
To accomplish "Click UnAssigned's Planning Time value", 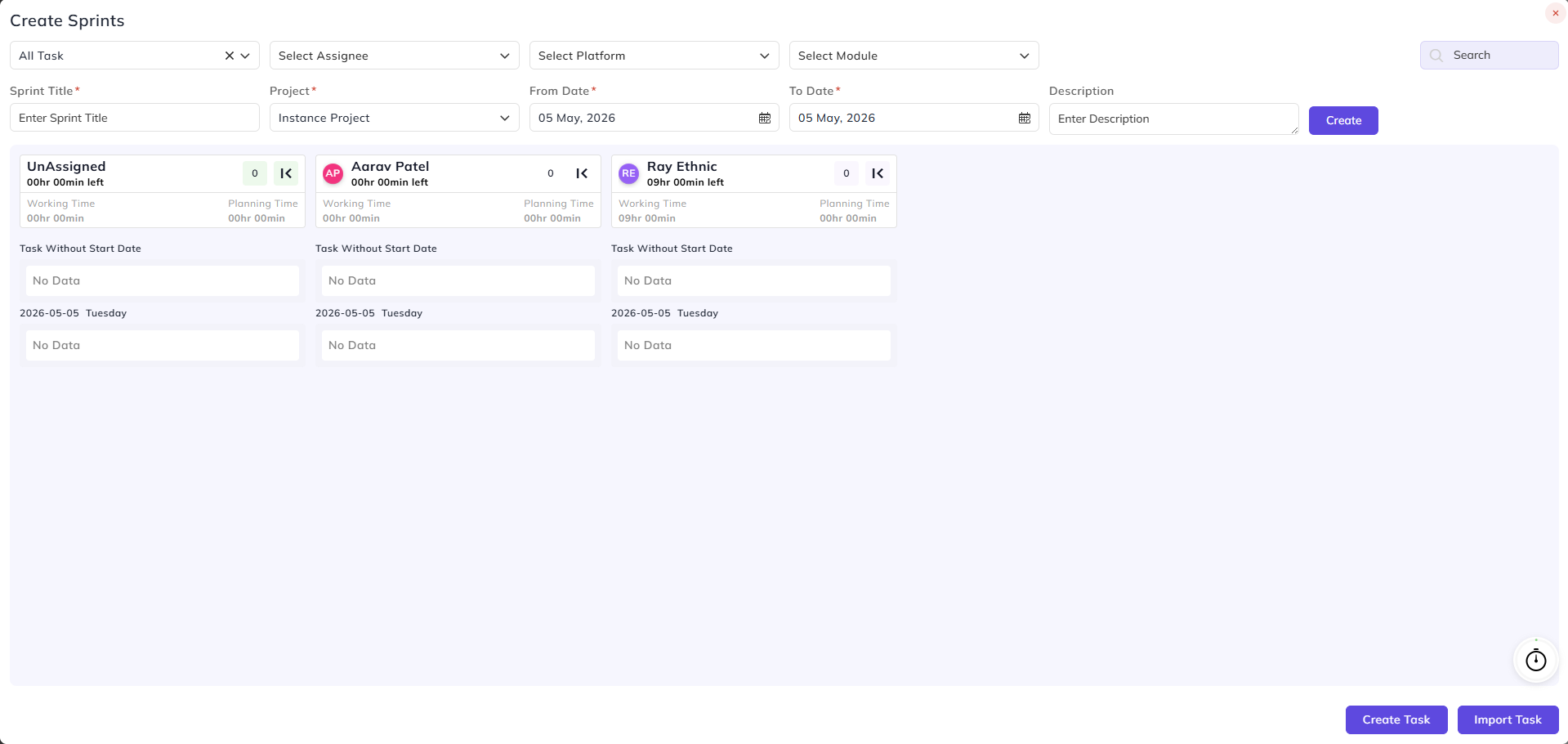I will [257, 218].
